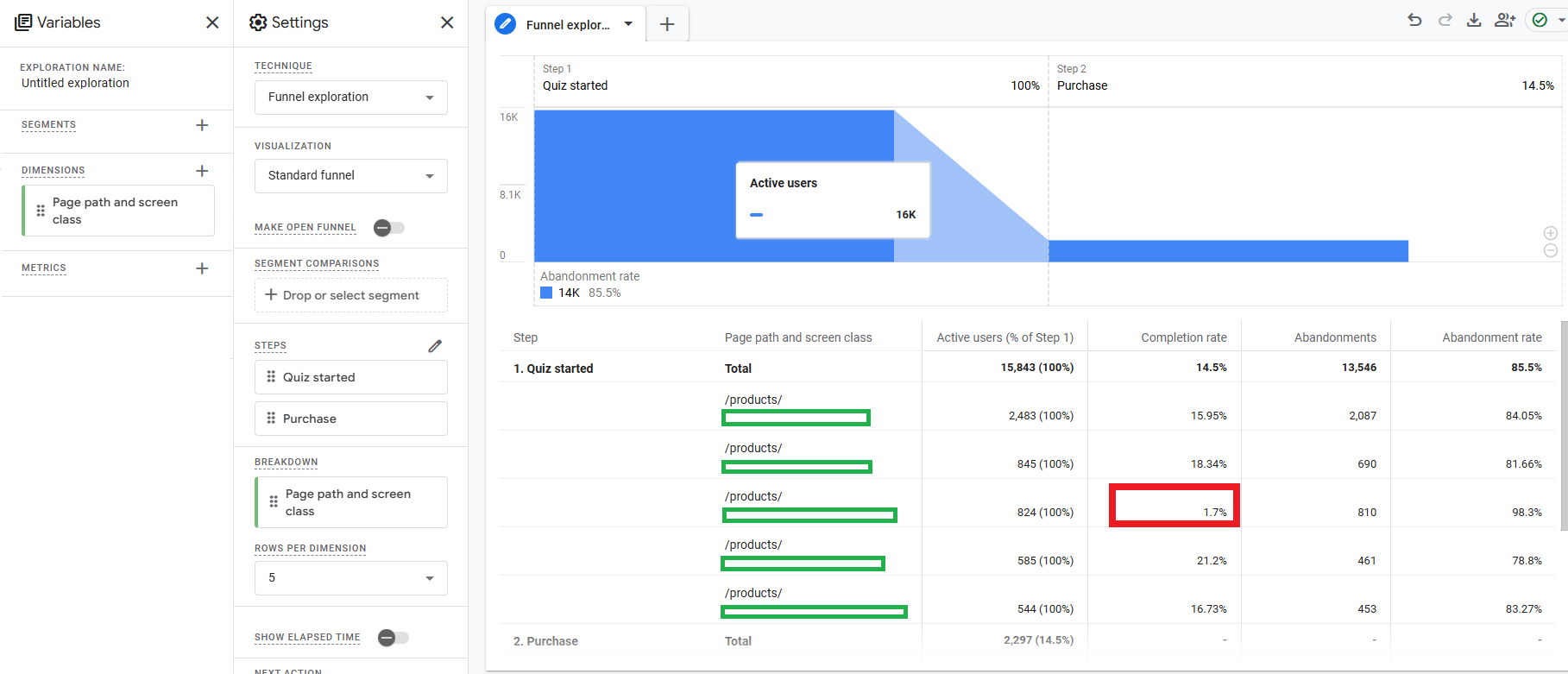
Task: Open the Funnel exploration tab menu arrow
Action: point(628,24)
